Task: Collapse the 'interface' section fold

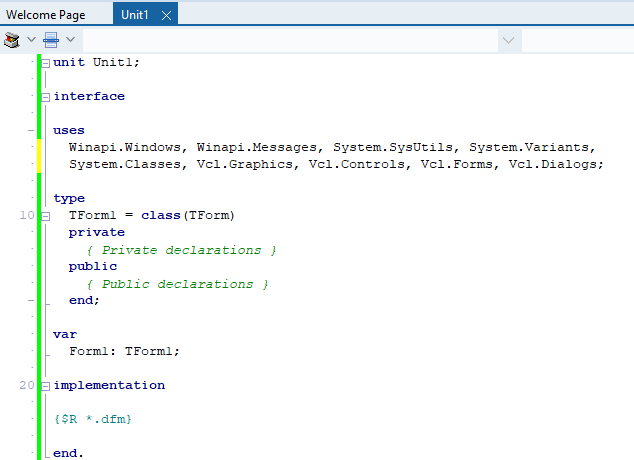Action: coord(46,97)
